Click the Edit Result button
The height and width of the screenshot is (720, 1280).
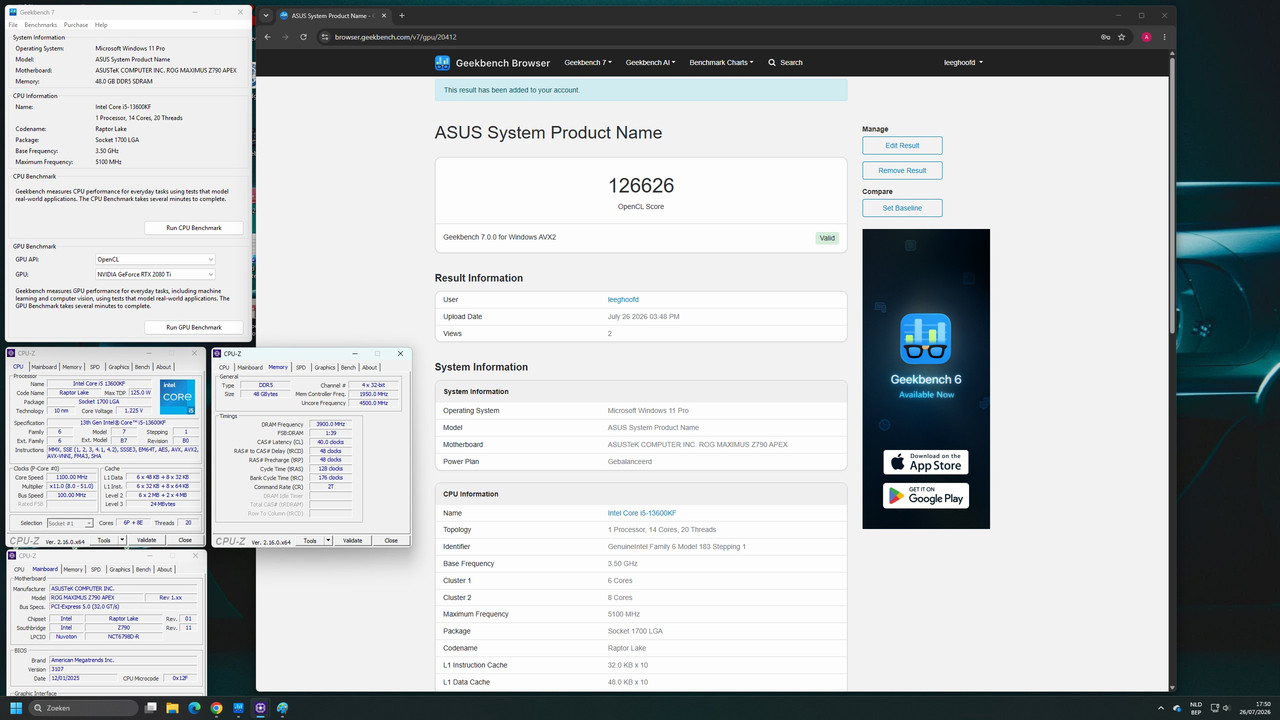[x=902, y=146]
